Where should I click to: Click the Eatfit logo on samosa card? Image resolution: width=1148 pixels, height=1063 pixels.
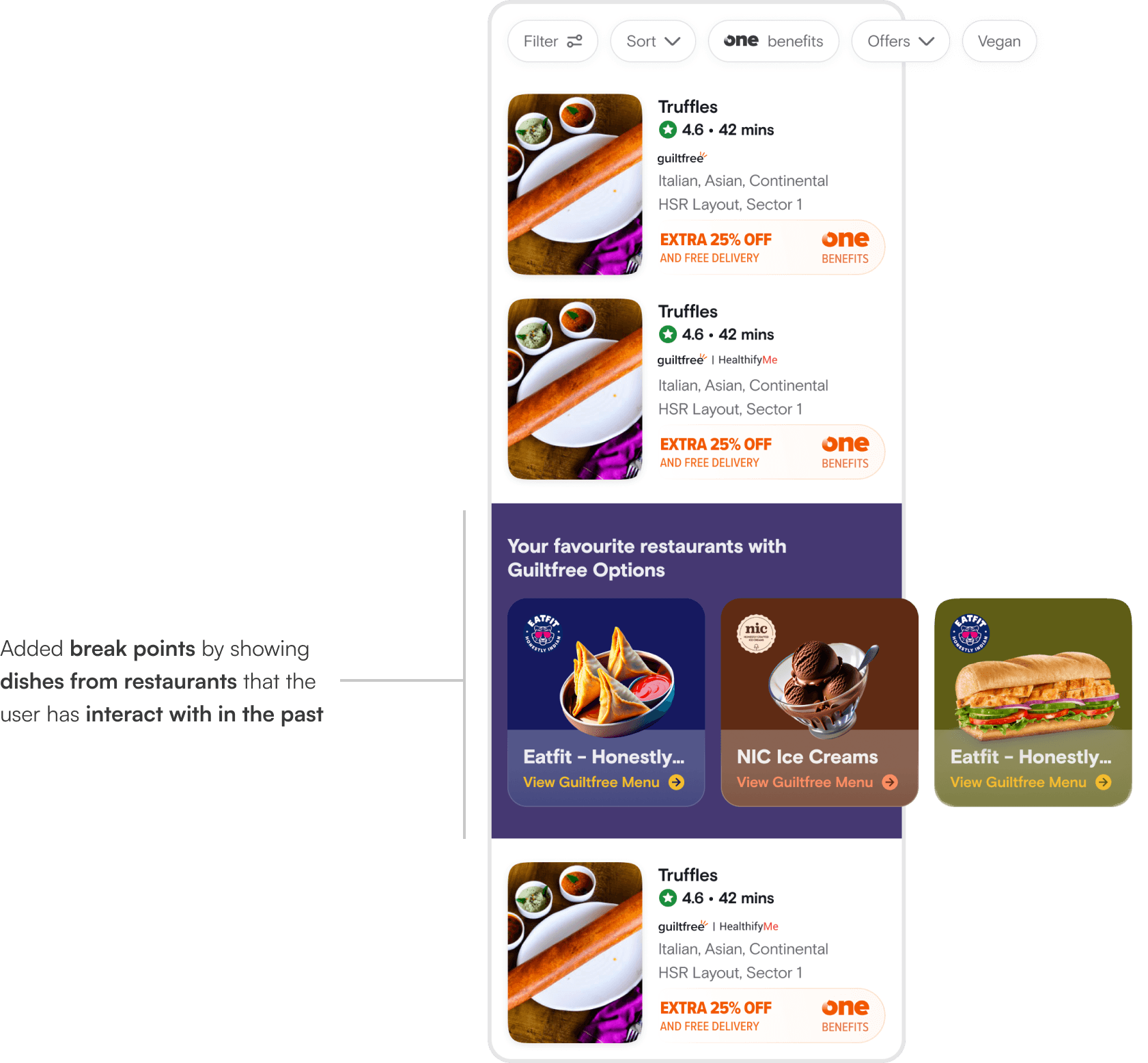tap(543, 633)
